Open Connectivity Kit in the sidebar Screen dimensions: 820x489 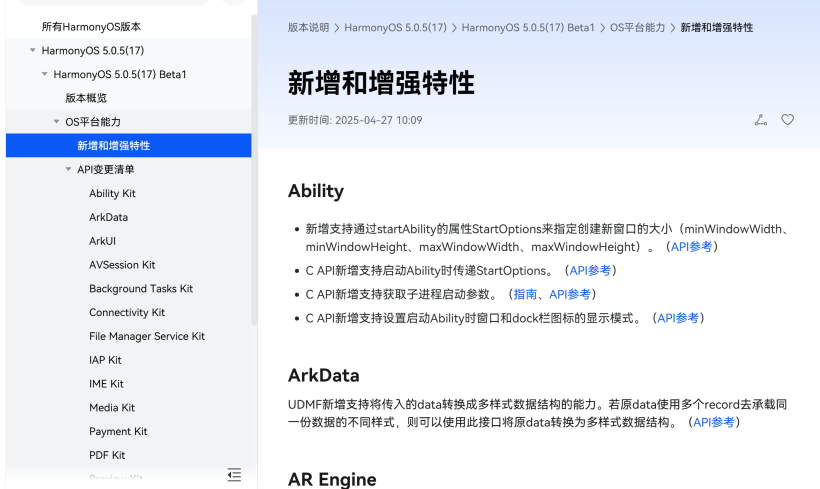point(127,312)
